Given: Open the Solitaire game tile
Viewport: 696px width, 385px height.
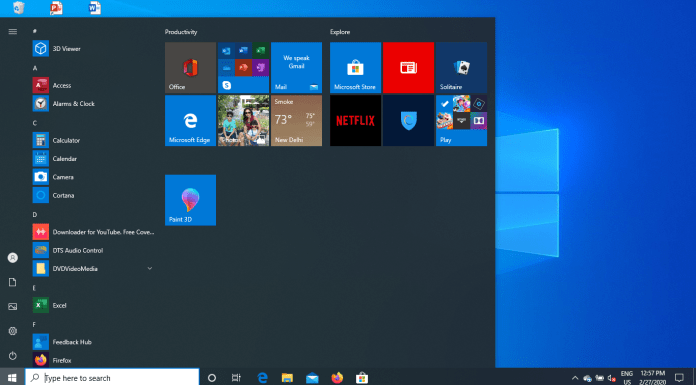Looking at the screenshot, I should 461,67.
